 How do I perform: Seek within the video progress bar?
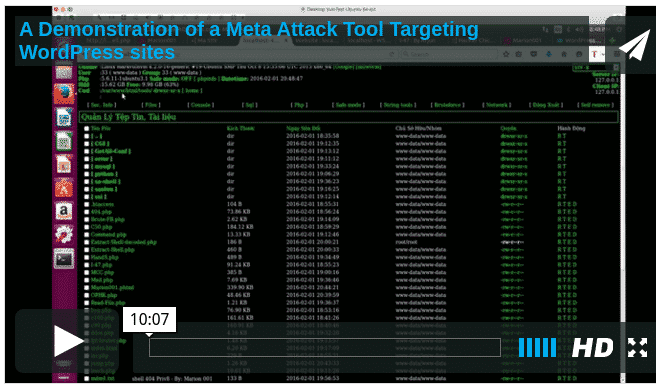tap(325, 347)
